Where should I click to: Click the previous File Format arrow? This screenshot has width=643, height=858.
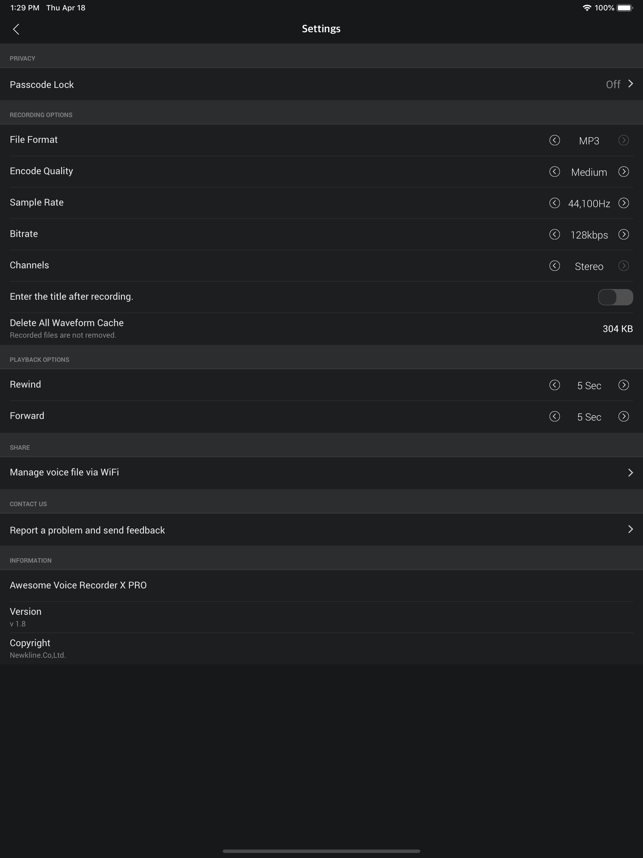pyautogui.click(x=554, y=141)
